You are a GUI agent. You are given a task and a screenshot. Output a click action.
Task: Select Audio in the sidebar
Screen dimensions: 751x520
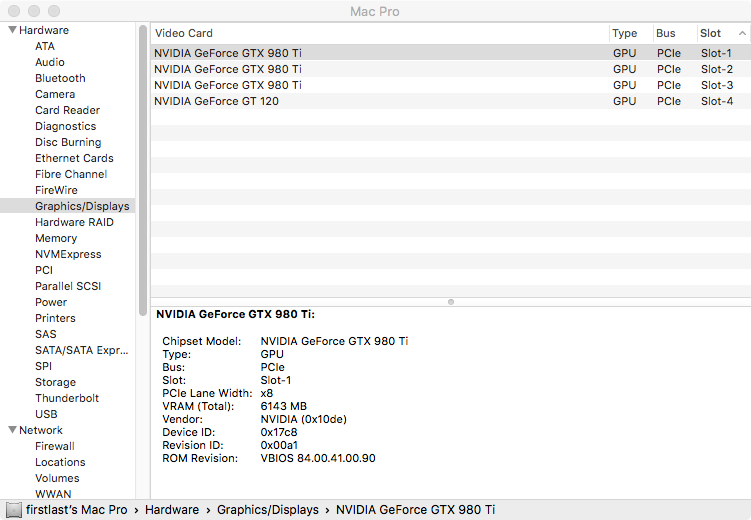pyautogui.click(x=50, y=62)
